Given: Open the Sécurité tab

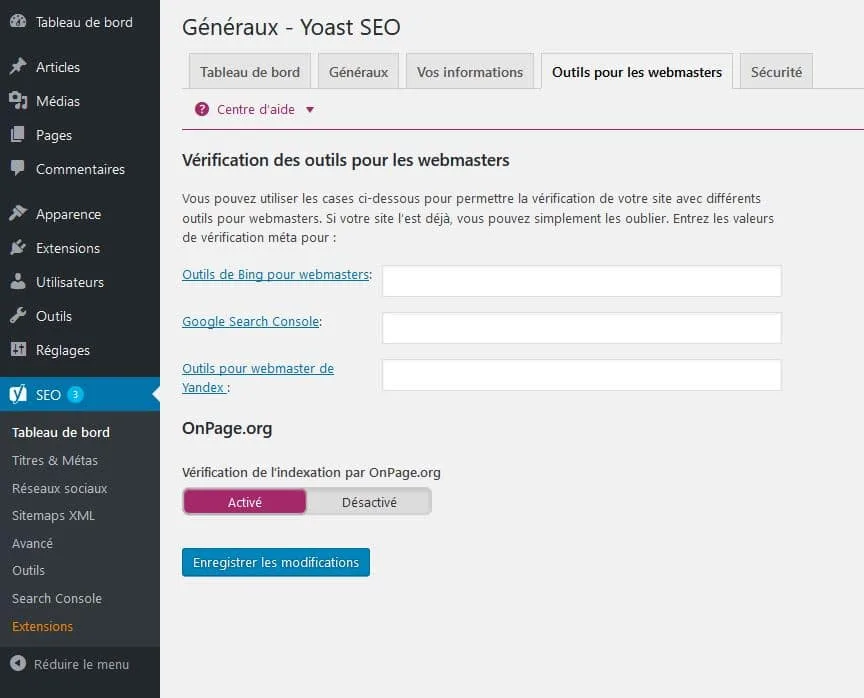Looking at the screenshot, I should (776, 72).
